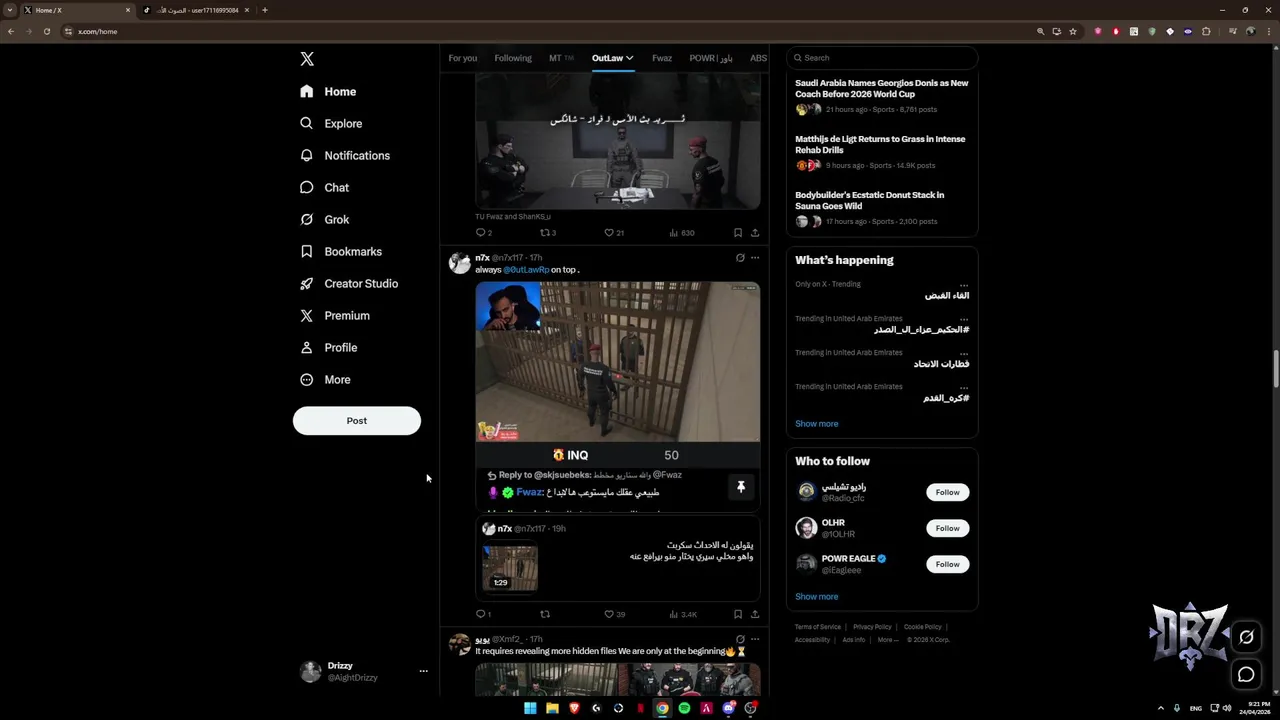Viewport: 1280px width, 720px height.
Task: Open floating Grok button at bottom right
Action: click(x=1246, y=637)
